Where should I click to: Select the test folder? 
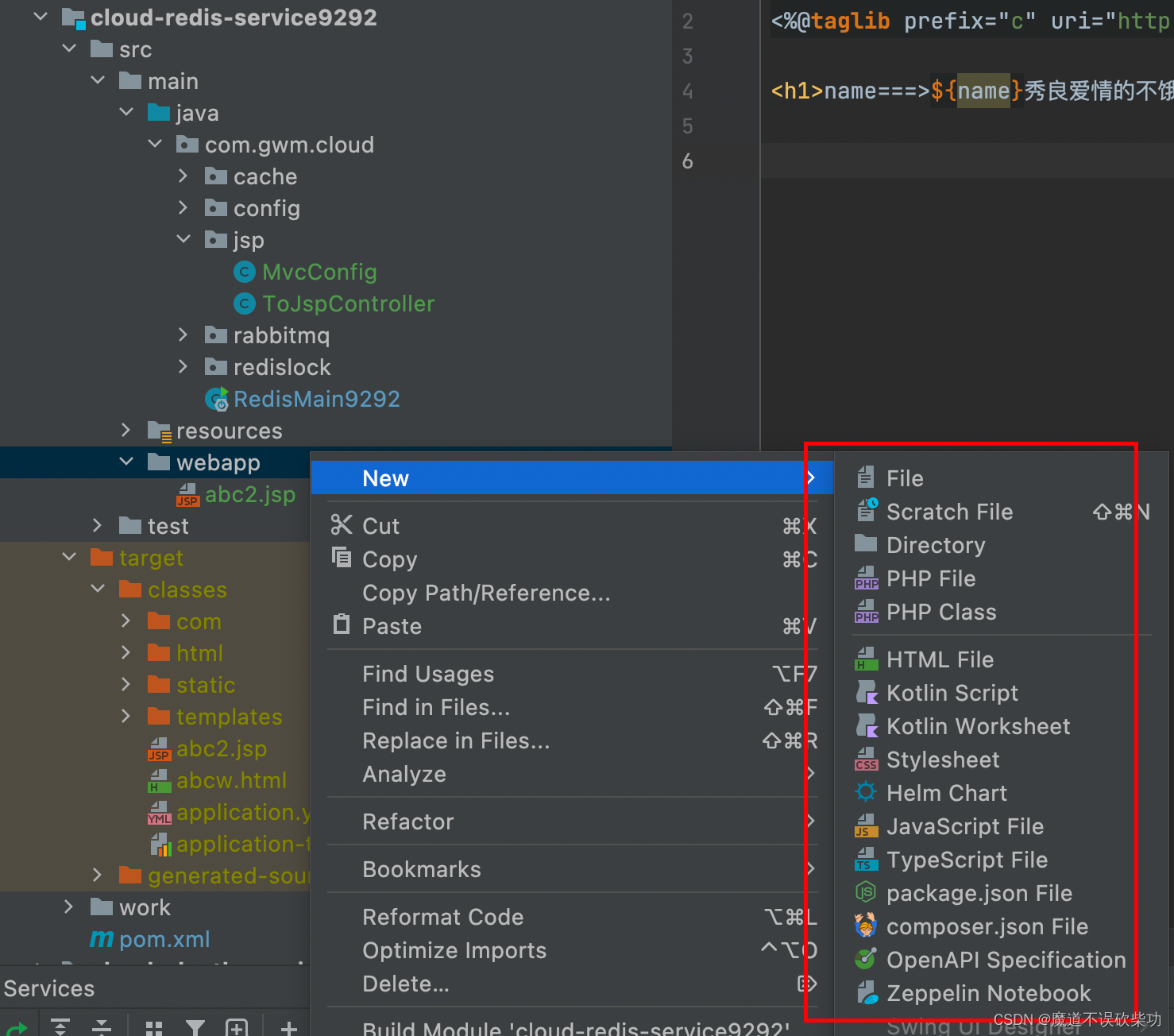168,526
